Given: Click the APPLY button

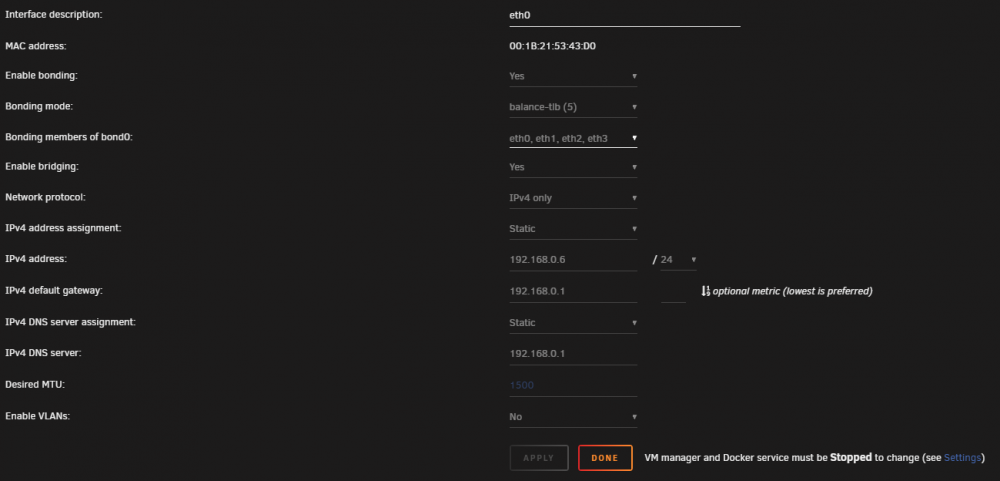Looking at the screenshot, I should point(539,458).
